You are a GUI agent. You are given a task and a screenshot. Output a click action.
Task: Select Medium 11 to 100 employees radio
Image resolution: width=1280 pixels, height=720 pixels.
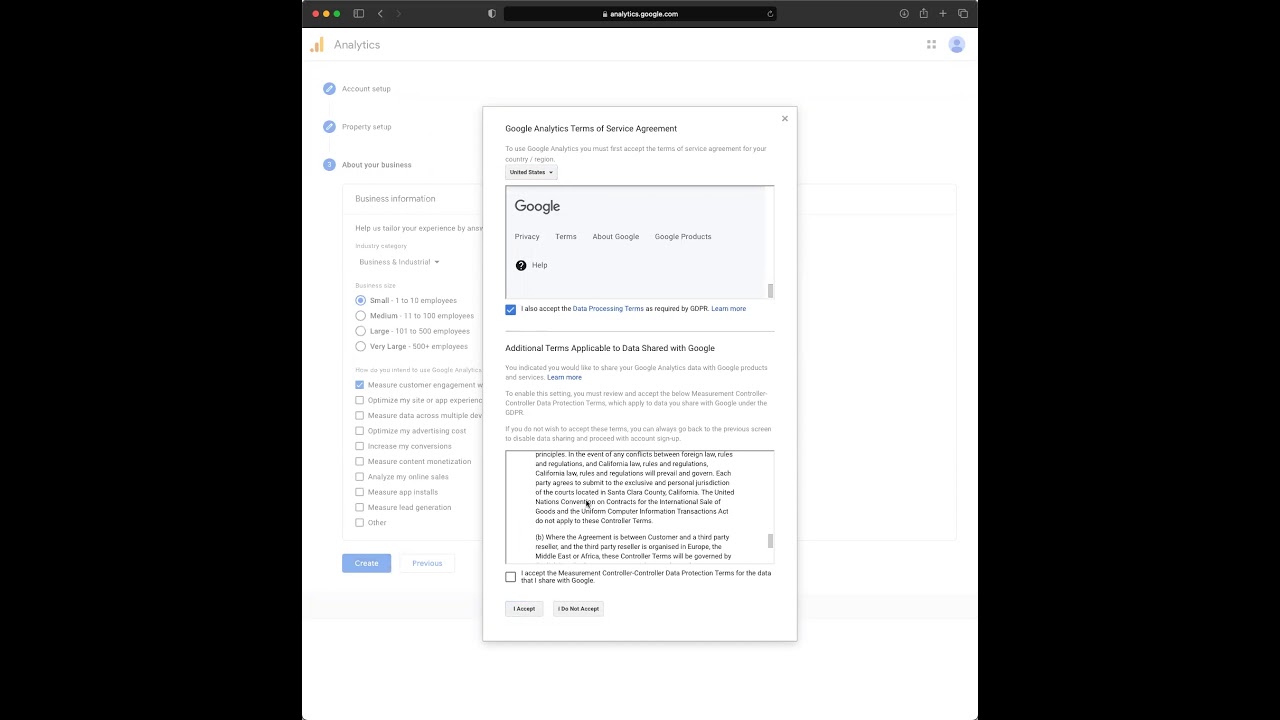(361, 316)
